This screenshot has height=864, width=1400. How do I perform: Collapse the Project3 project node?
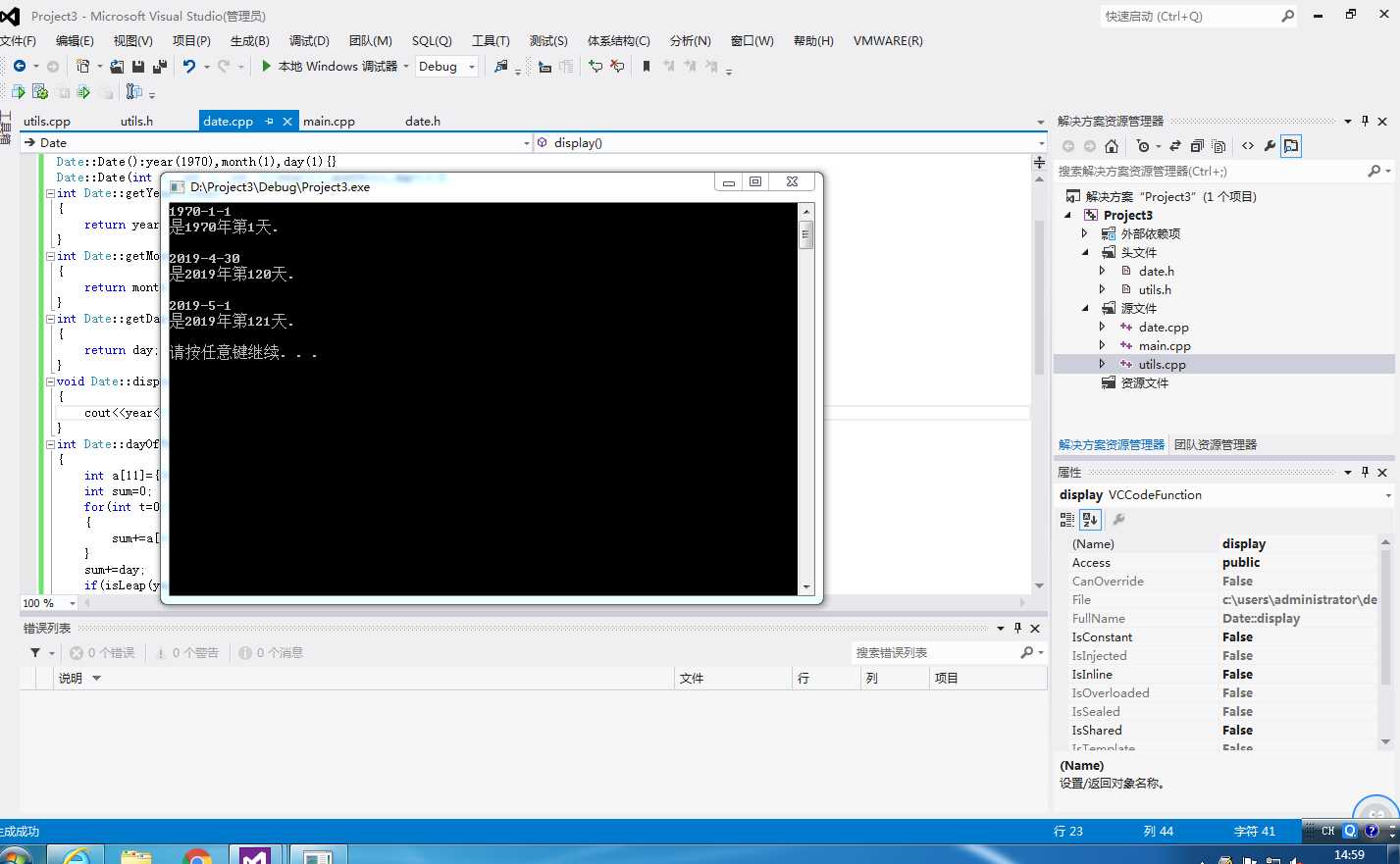pyautogui.click(x=1068, y=215)
